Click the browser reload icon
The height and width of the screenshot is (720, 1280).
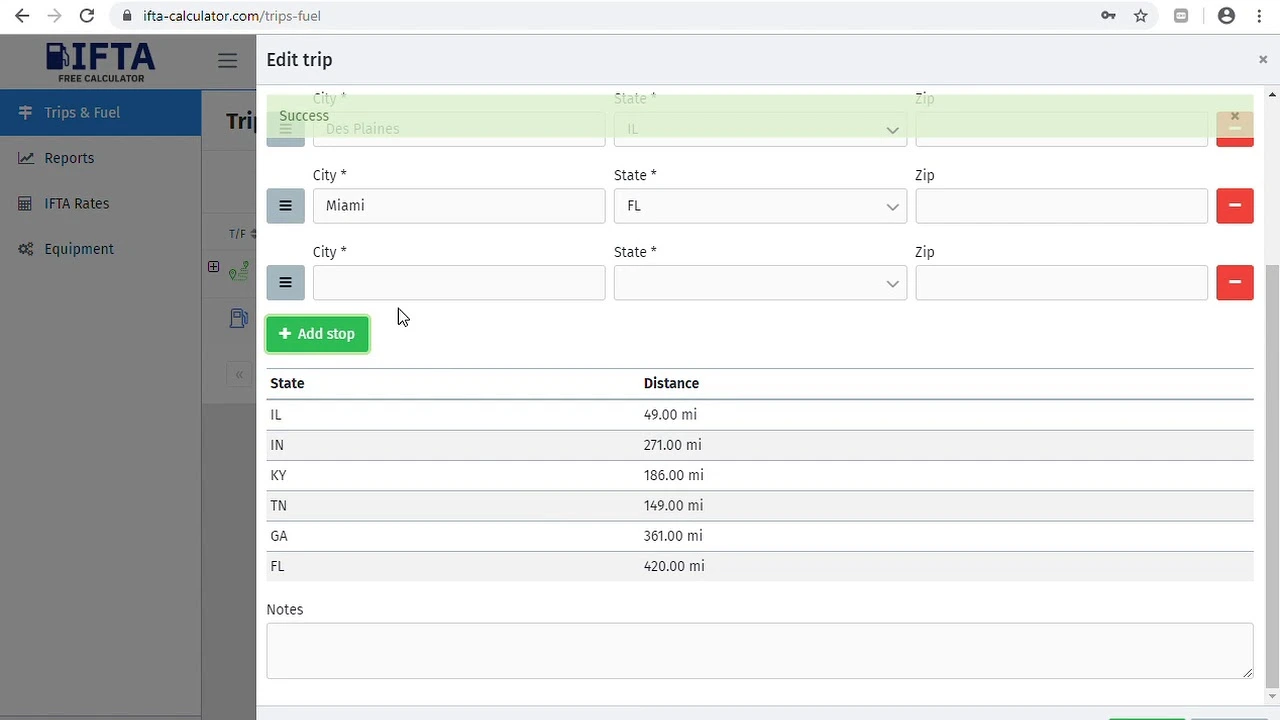87,16
